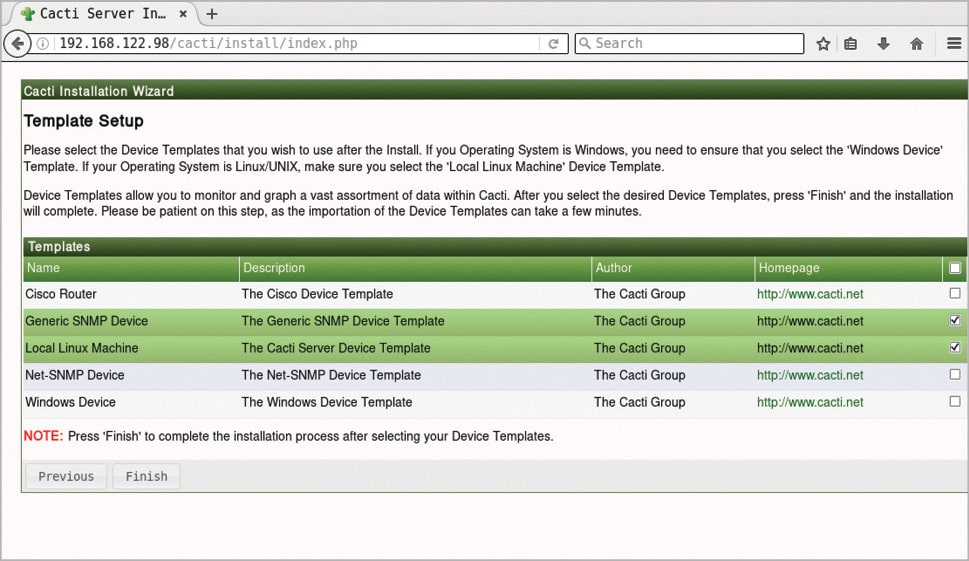969x561 pixels.
Task: Click the browser back arrow button
Action: 17,44
